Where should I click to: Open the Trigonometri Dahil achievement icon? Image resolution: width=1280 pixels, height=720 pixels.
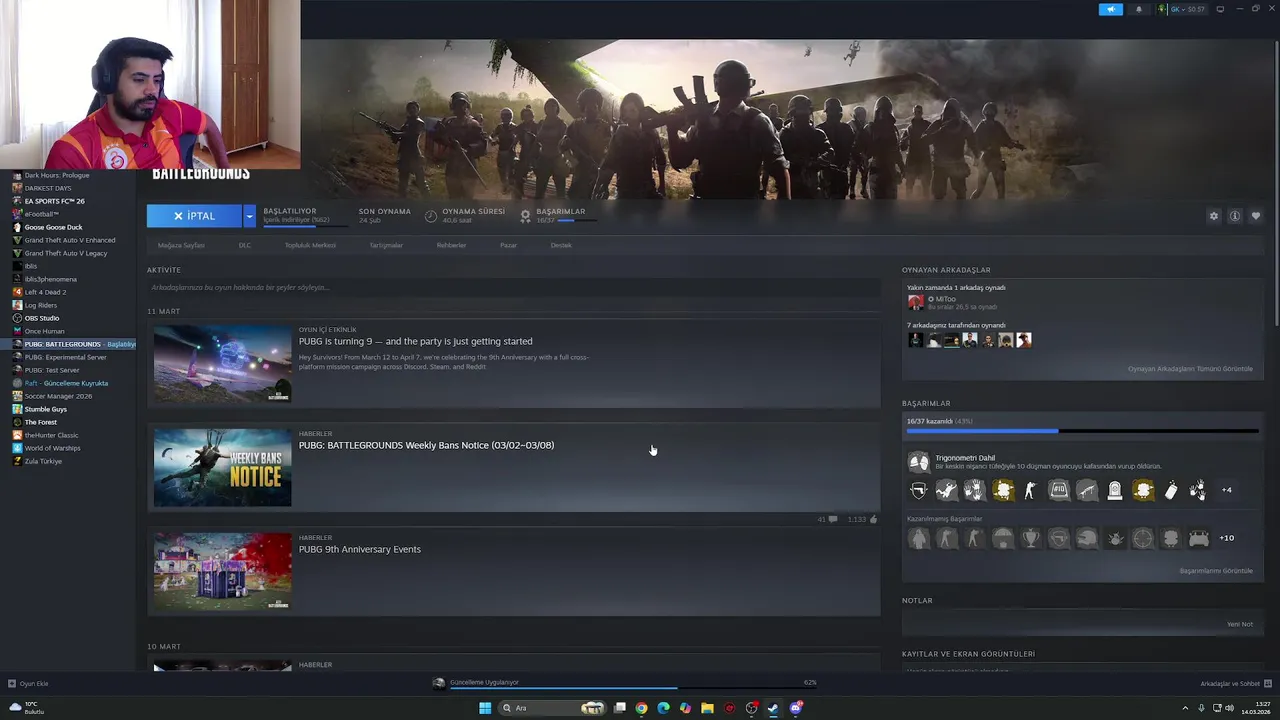tap(918, 462)
